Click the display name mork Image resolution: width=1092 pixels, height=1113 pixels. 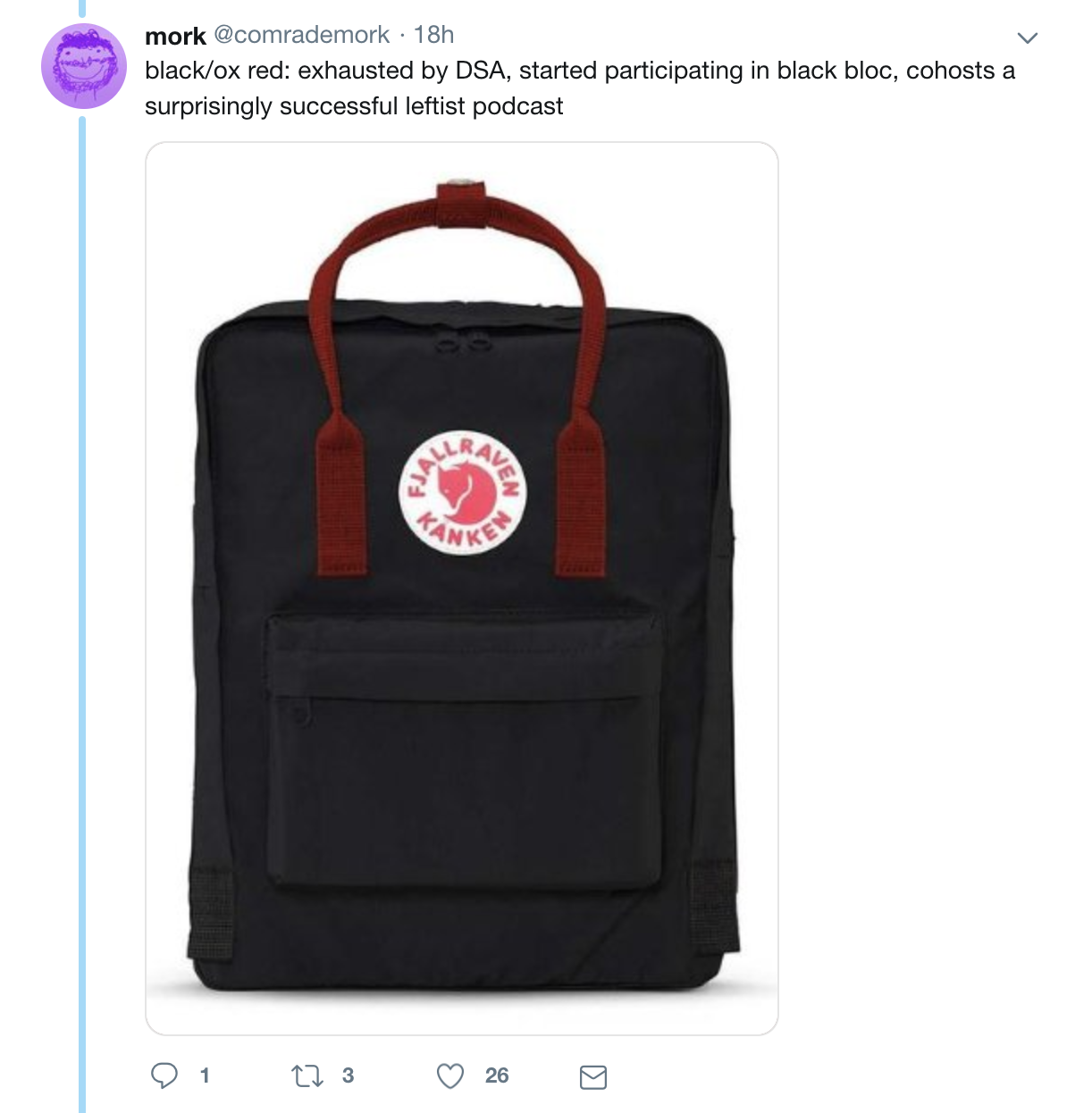[175, 36]
